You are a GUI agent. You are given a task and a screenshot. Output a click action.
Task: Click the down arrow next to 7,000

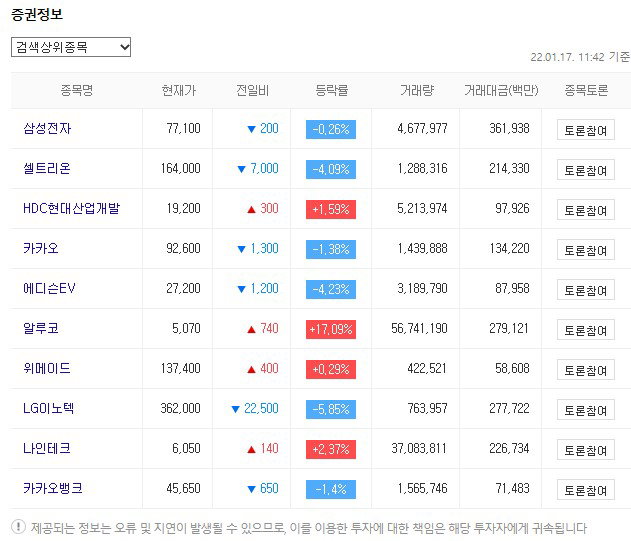coord(241,169)
